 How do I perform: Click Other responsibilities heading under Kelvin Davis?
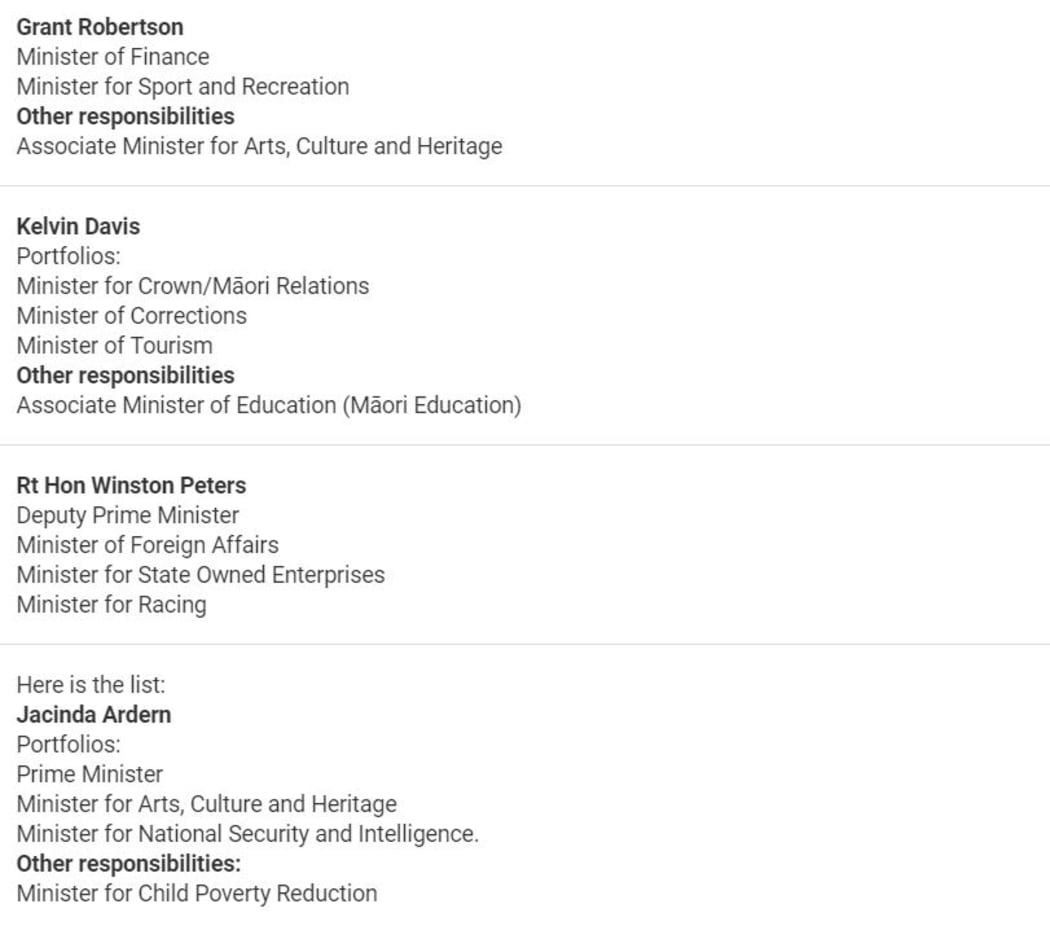click(x=125, y=375)
